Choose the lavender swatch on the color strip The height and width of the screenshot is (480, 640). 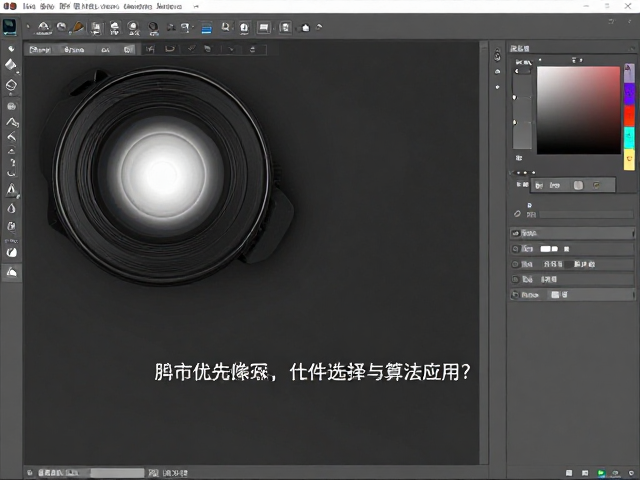[629, 73]
